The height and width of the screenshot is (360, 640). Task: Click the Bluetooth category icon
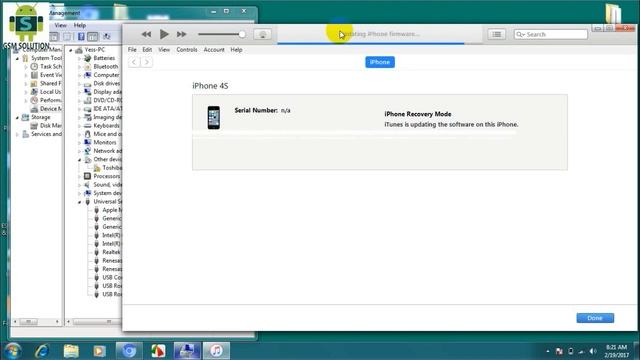pos(87,67)
